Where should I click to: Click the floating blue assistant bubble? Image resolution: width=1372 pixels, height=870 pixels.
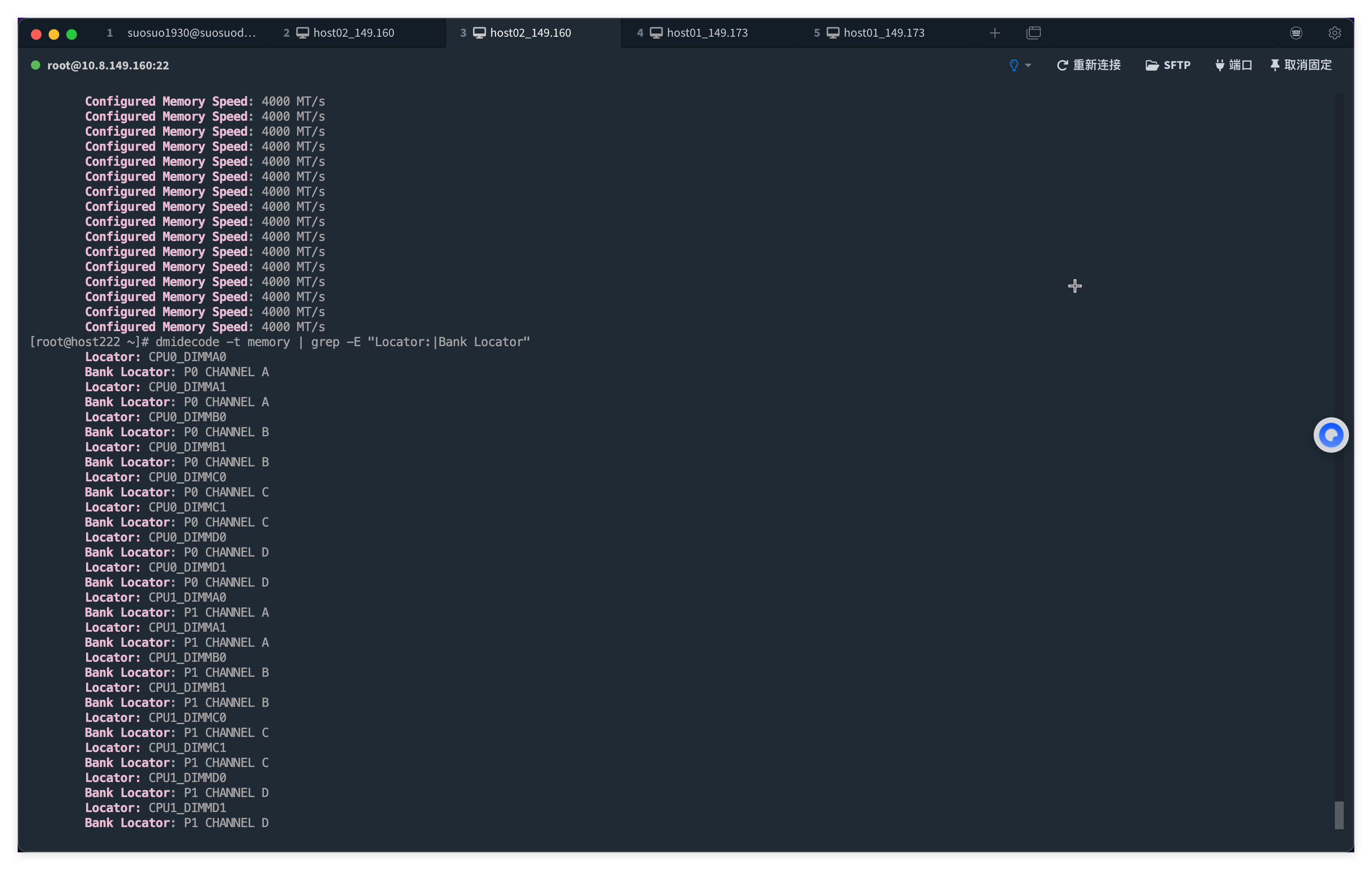(x=1331, y=435)
